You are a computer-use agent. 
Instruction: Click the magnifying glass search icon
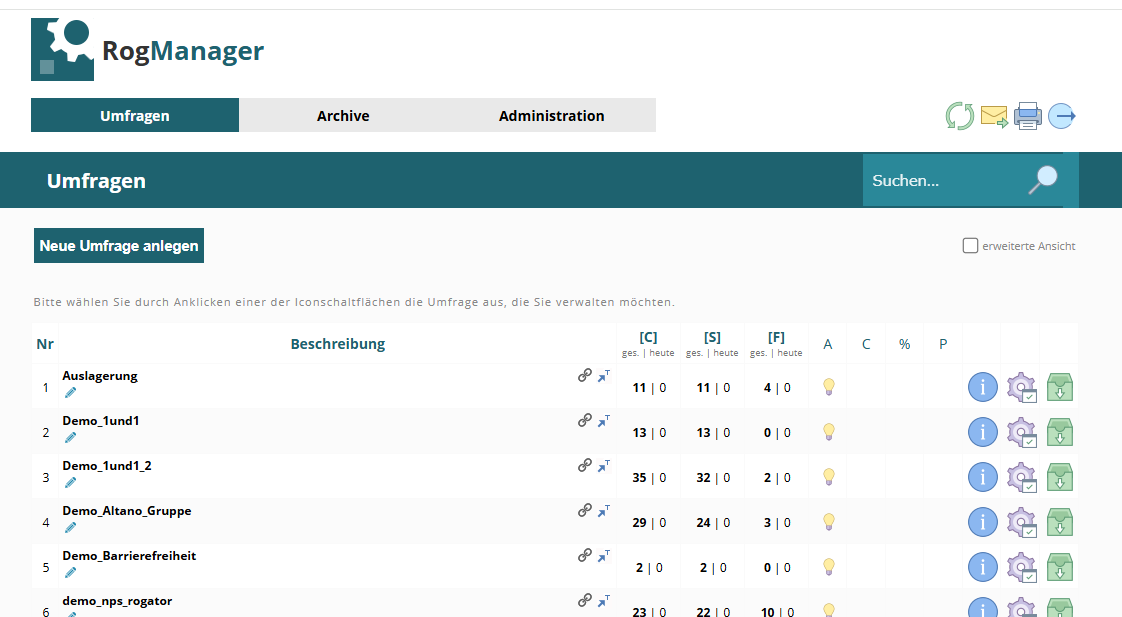1043,180
